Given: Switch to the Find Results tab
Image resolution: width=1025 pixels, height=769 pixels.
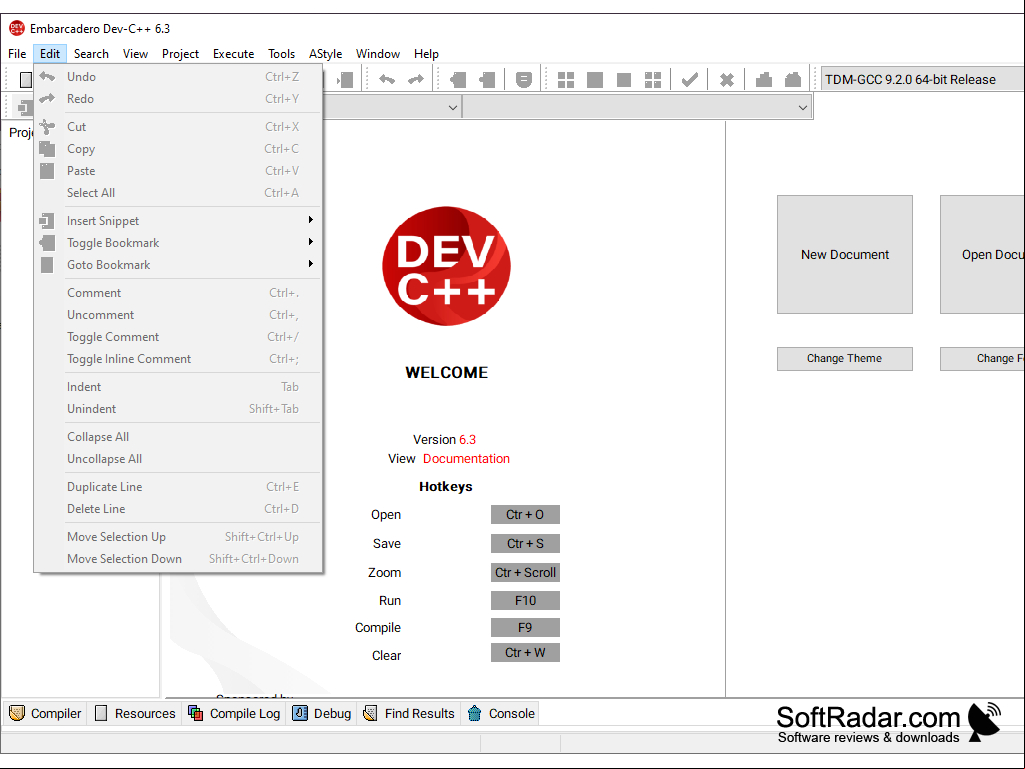Looking at the screenshot, I should tap(409, 713).
